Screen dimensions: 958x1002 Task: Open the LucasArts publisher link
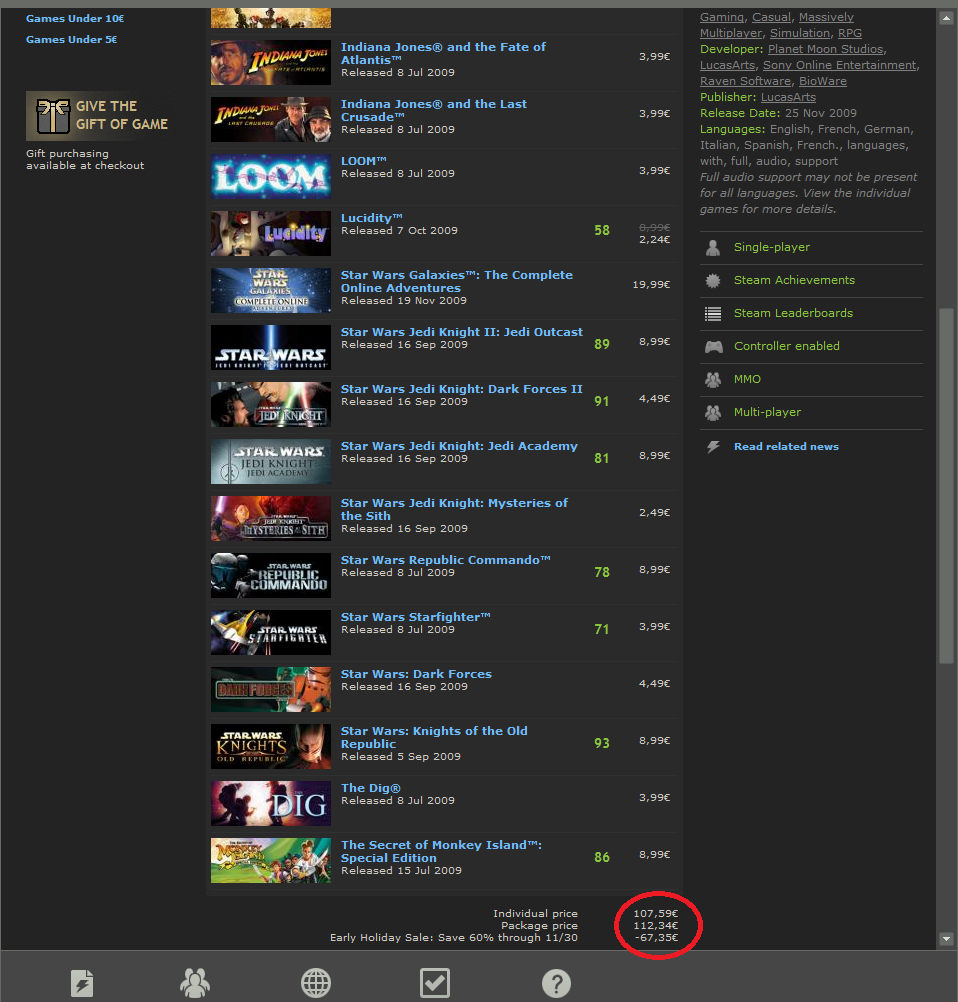(788, 97)
